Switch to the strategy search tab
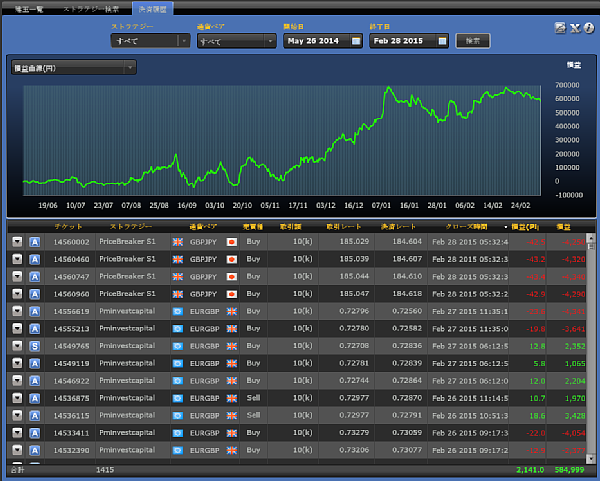The width and height of the screenshot is (600, 481). coord(91,8)
